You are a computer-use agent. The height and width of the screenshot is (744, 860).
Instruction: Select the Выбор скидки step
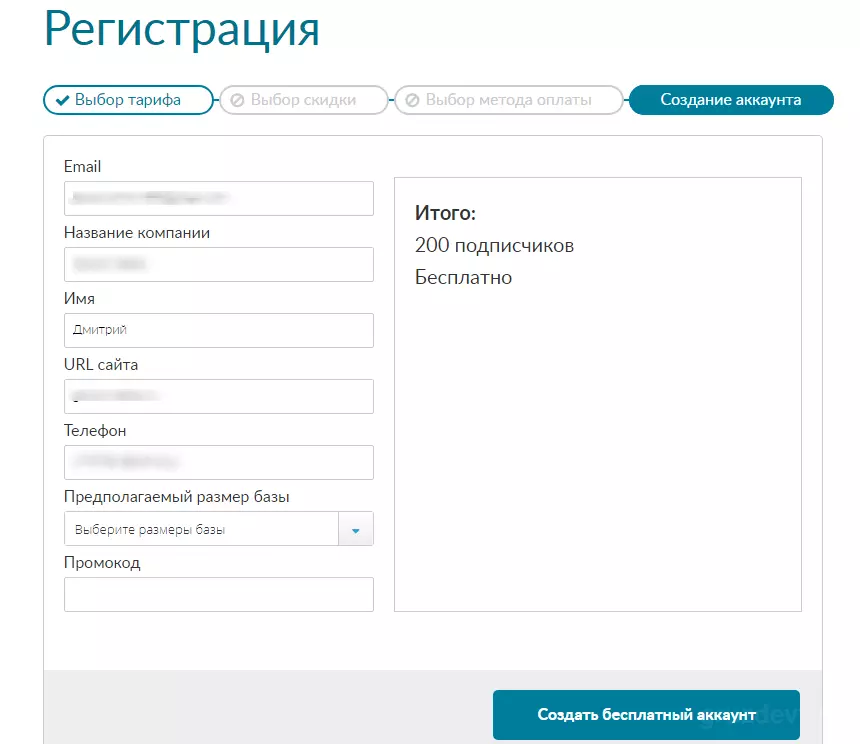click(304, 100)
